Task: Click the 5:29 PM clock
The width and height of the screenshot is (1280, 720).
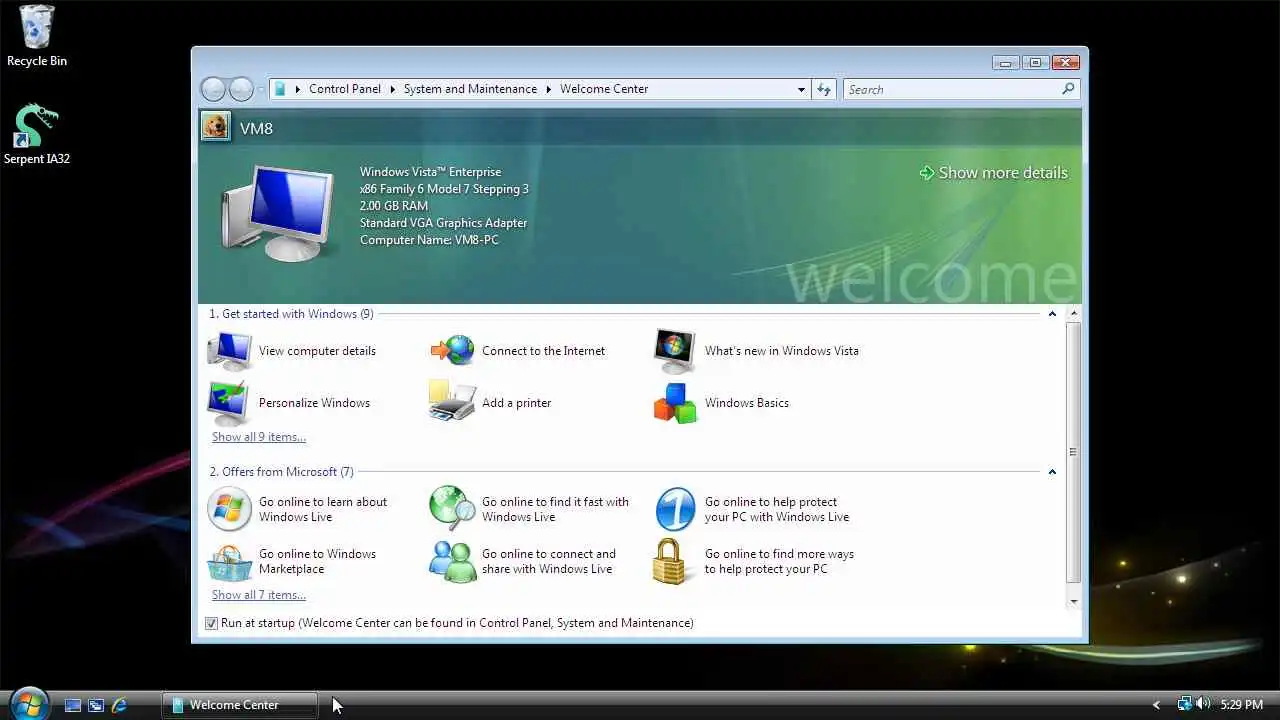Action: (1241, 705)
